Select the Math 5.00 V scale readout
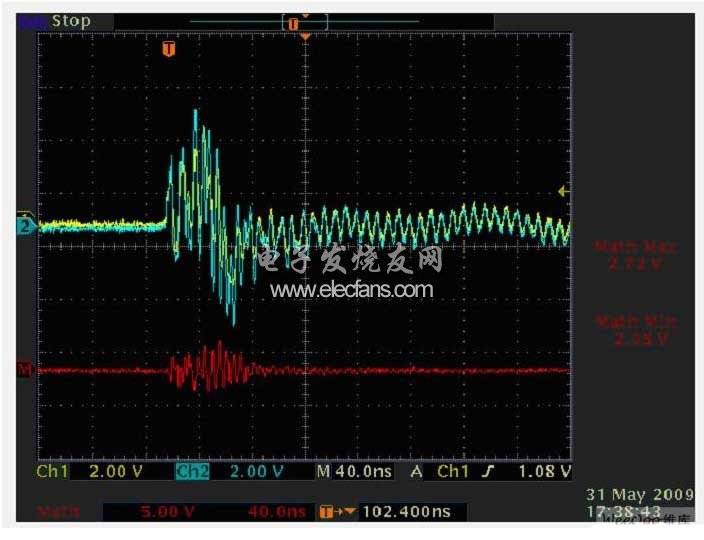Viewport: 704px width, 540px height. [x=167, y=512]
